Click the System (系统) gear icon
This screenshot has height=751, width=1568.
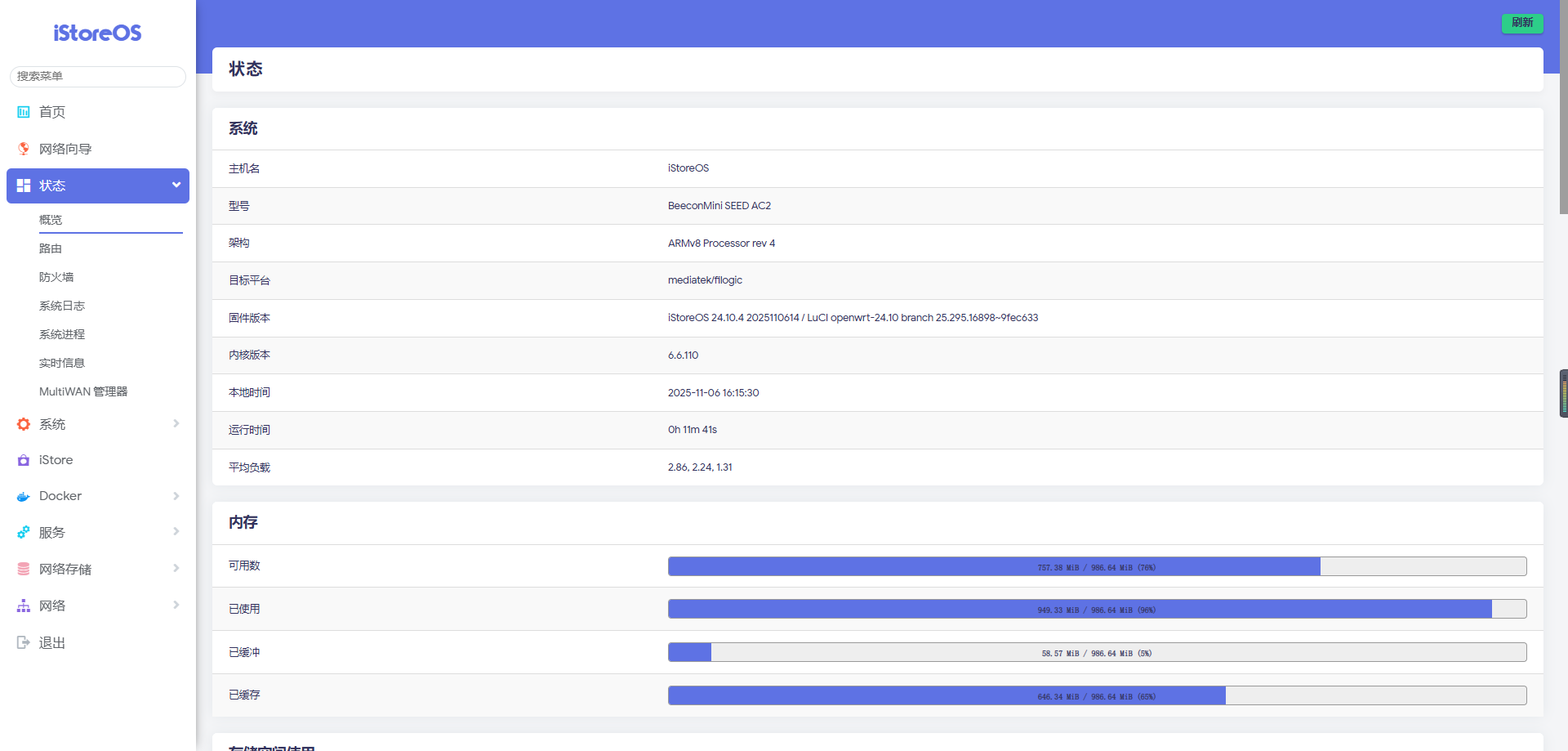point(24,424)
